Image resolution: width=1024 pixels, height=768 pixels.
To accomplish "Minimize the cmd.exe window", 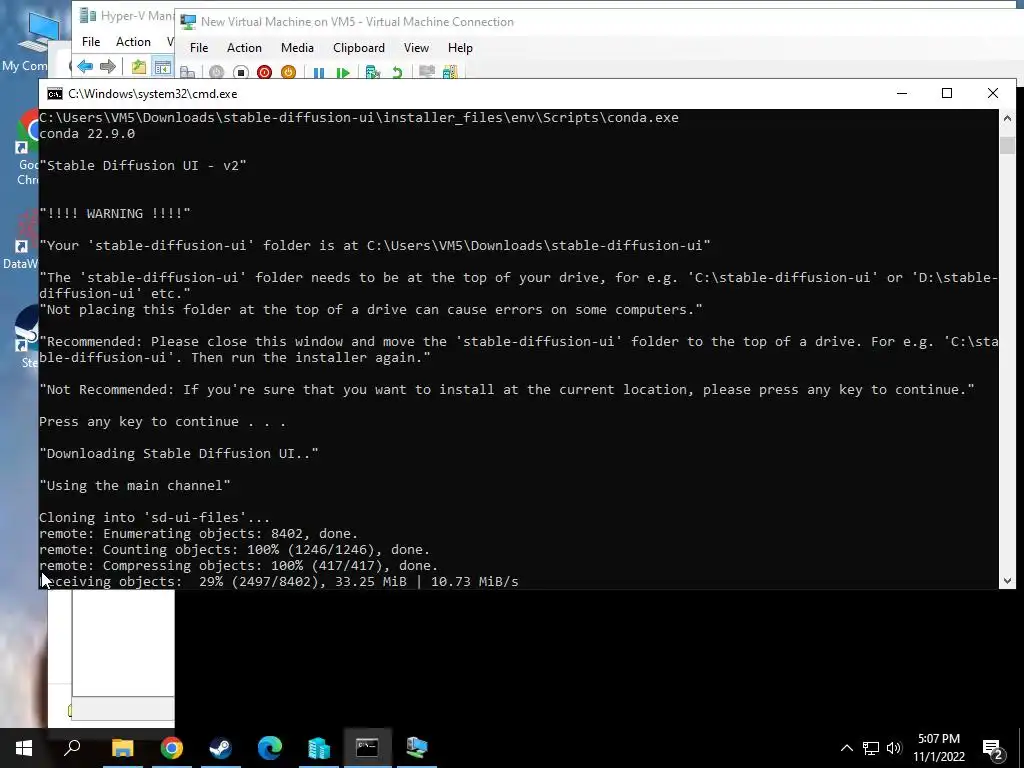I will pos(902,93).
